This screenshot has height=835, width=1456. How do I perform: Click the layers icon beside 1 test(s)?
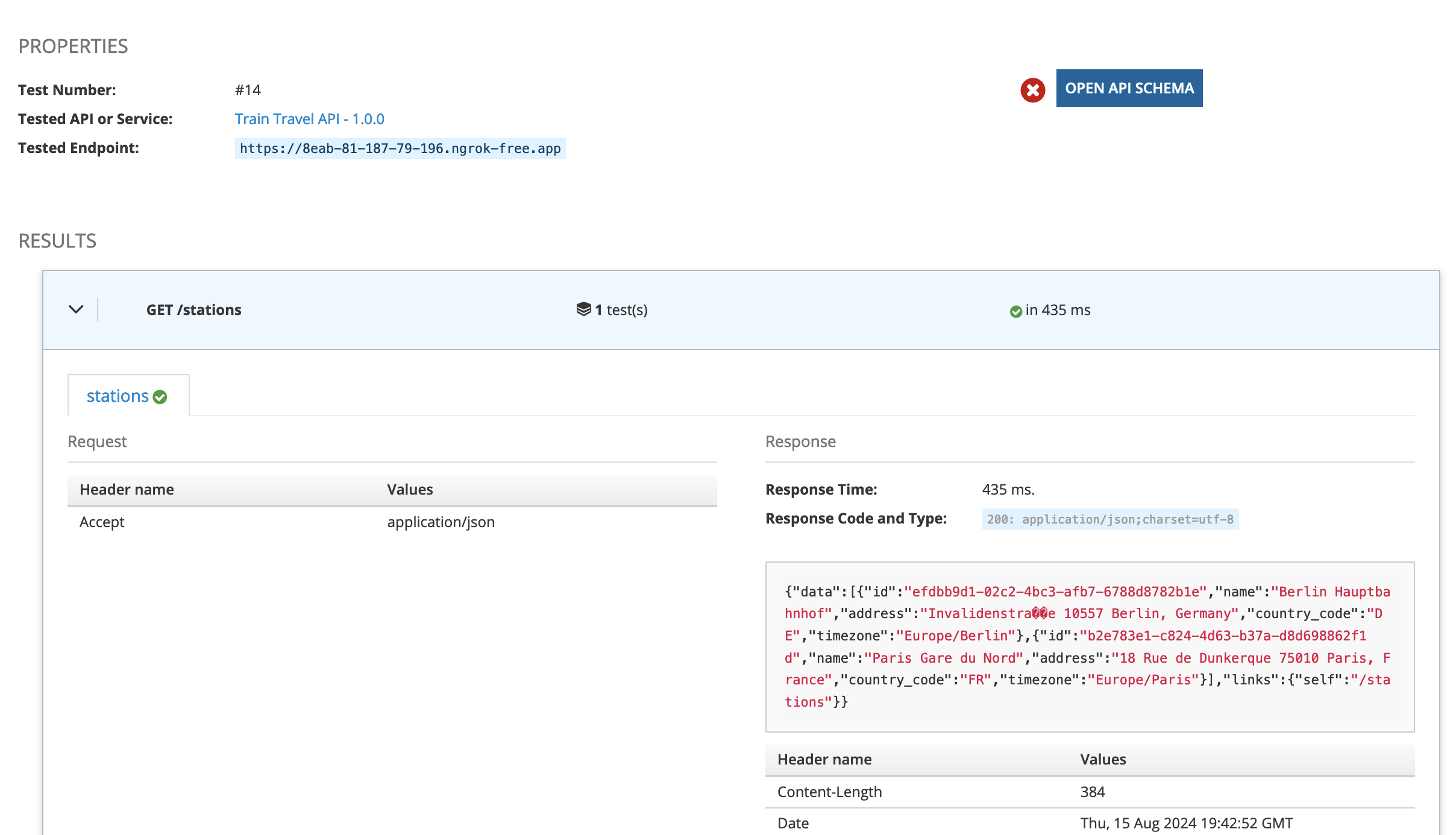click(x=583, y=309)
